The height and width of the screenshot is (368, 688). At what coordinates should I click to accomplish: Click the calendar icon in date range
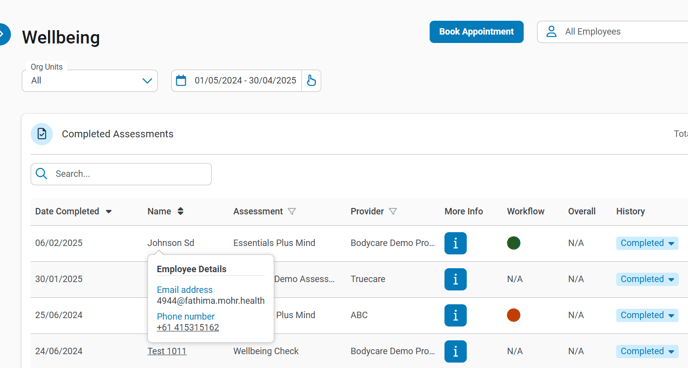[x=181, y=81]
